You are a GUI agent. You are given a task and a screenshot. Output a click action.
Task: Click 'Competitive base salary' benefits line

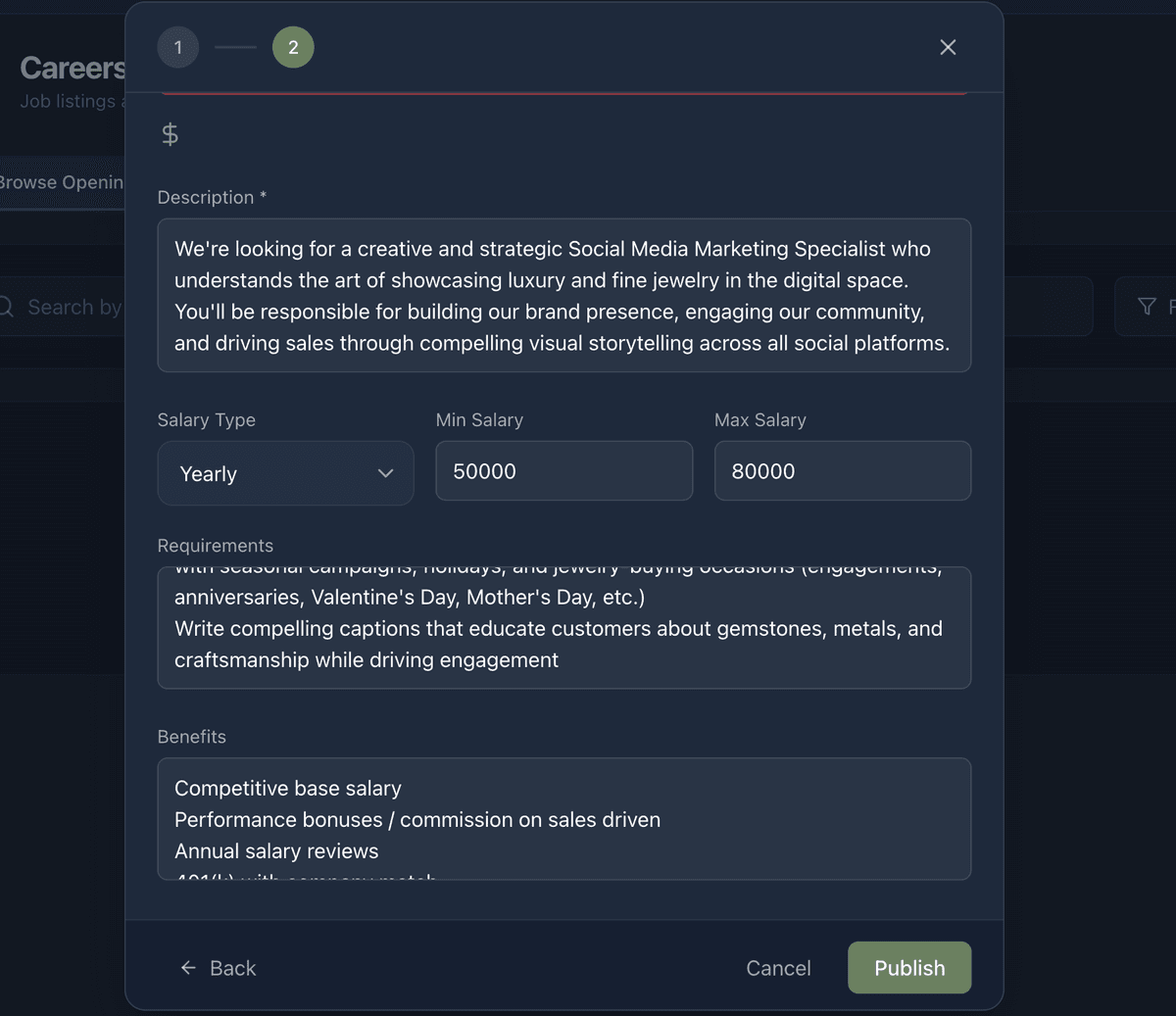pos(287,788)
